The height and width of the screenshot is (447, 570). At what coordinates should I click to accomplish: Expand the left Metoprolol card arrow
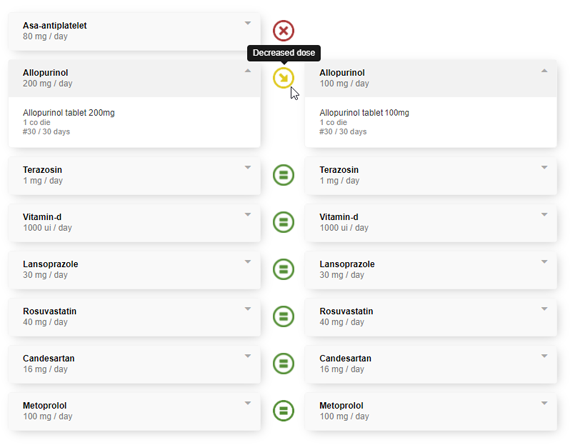[x=248, y=403]
